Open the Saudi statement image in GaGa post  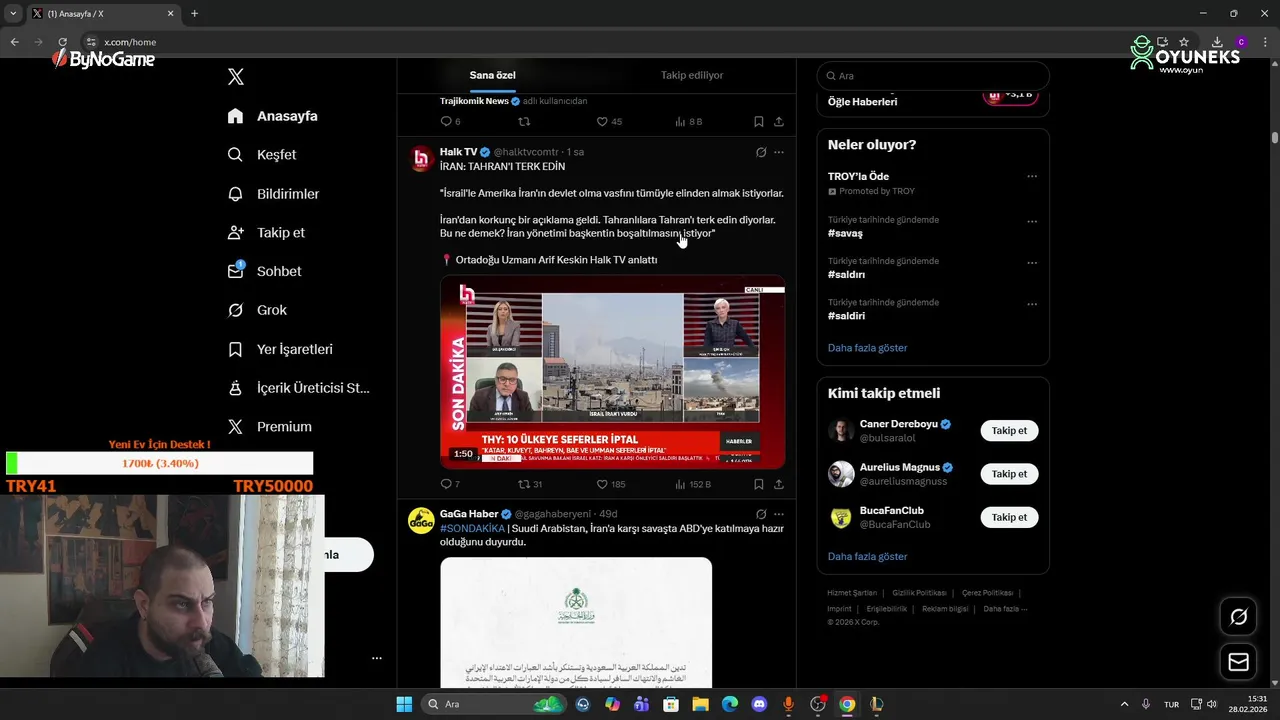tap(576, 622)
